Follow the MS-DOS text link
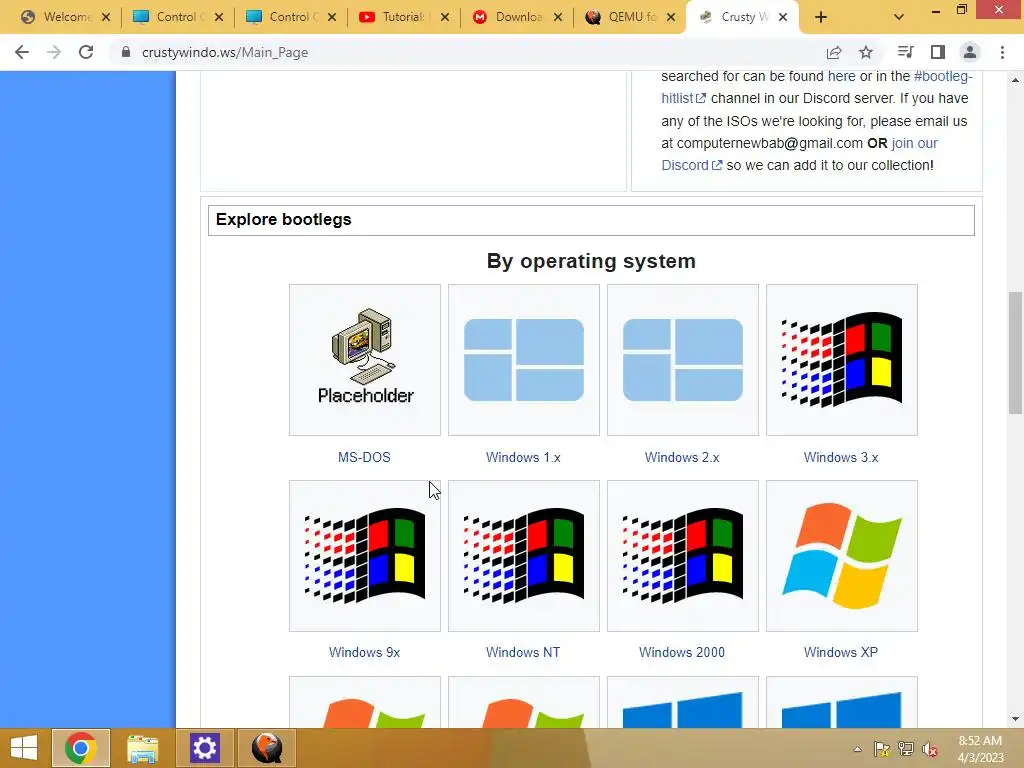Viewport: 1024px width, 768px height. (364, 457)
